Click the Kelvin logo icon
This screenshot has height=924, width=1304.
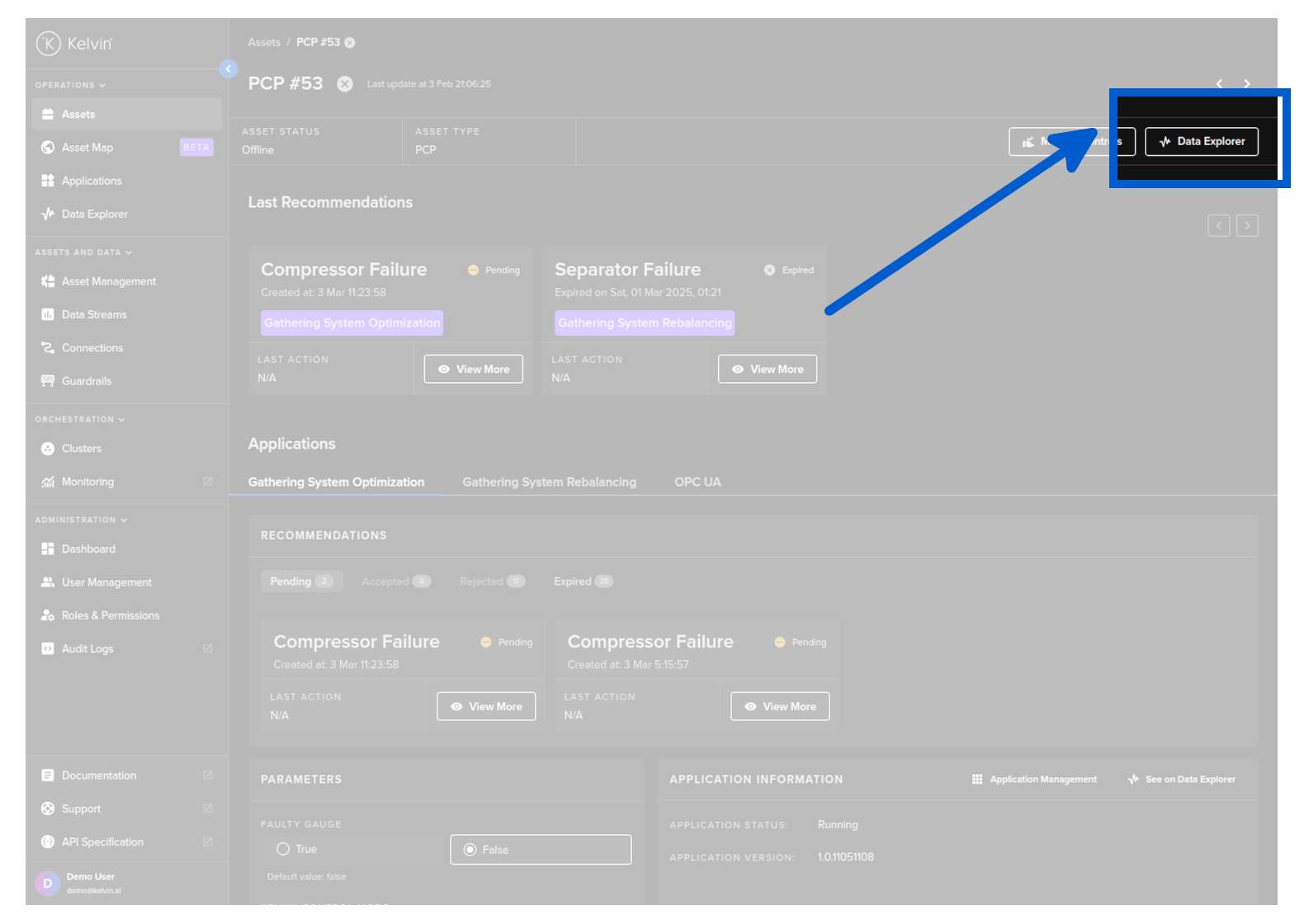49,43
